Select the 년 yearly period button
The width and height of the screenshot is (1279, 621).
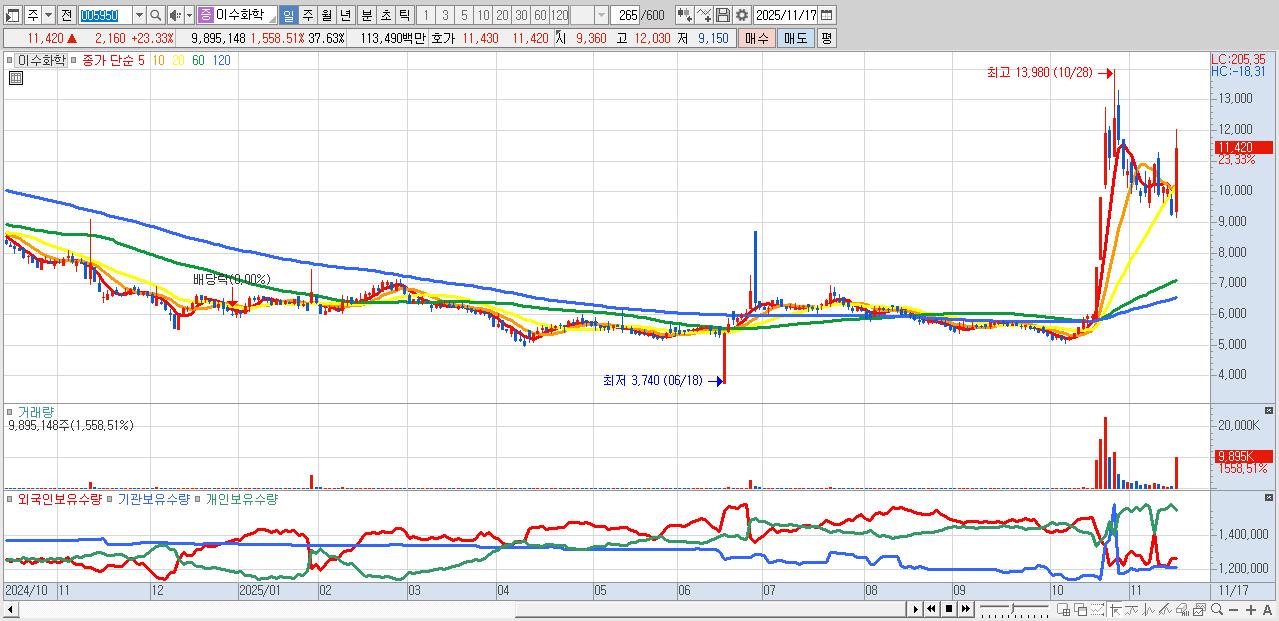tap(345, 15)
